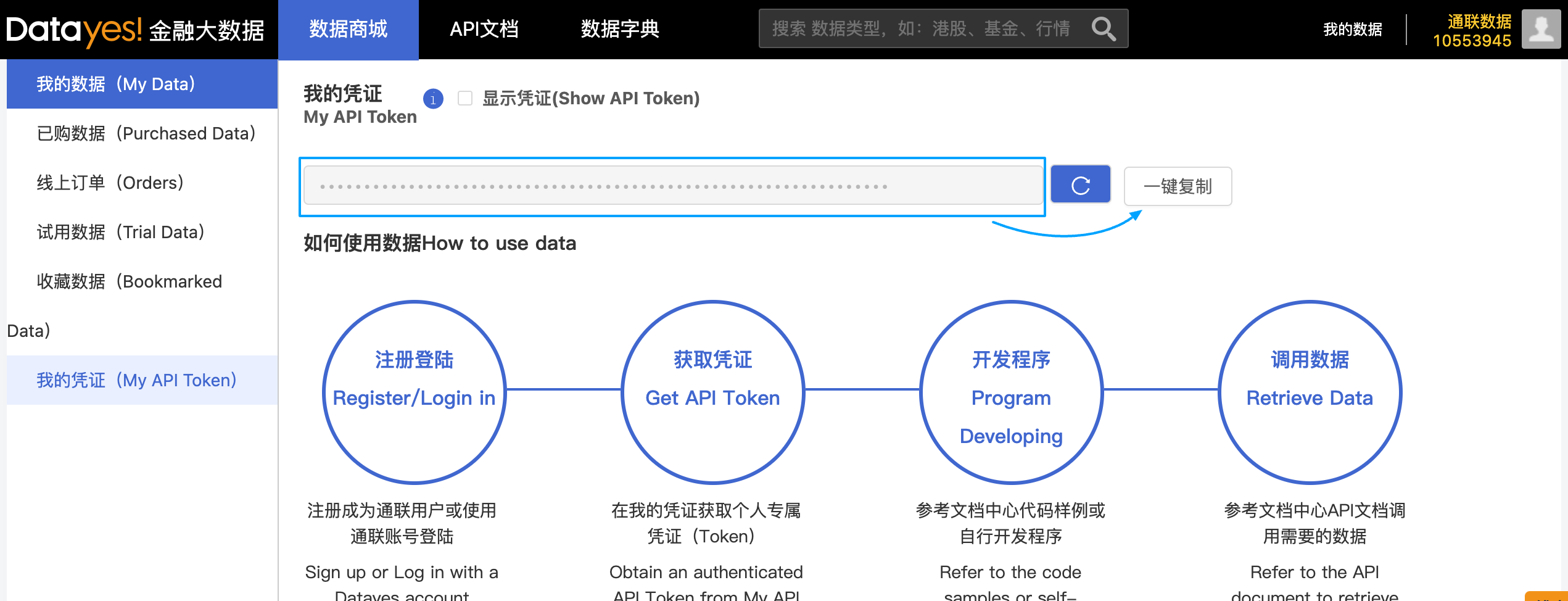Screen dimensions: 1568x601
Task: Open the user avatar profile icon
Action: pyautogui.click(x=1540, y=29)
